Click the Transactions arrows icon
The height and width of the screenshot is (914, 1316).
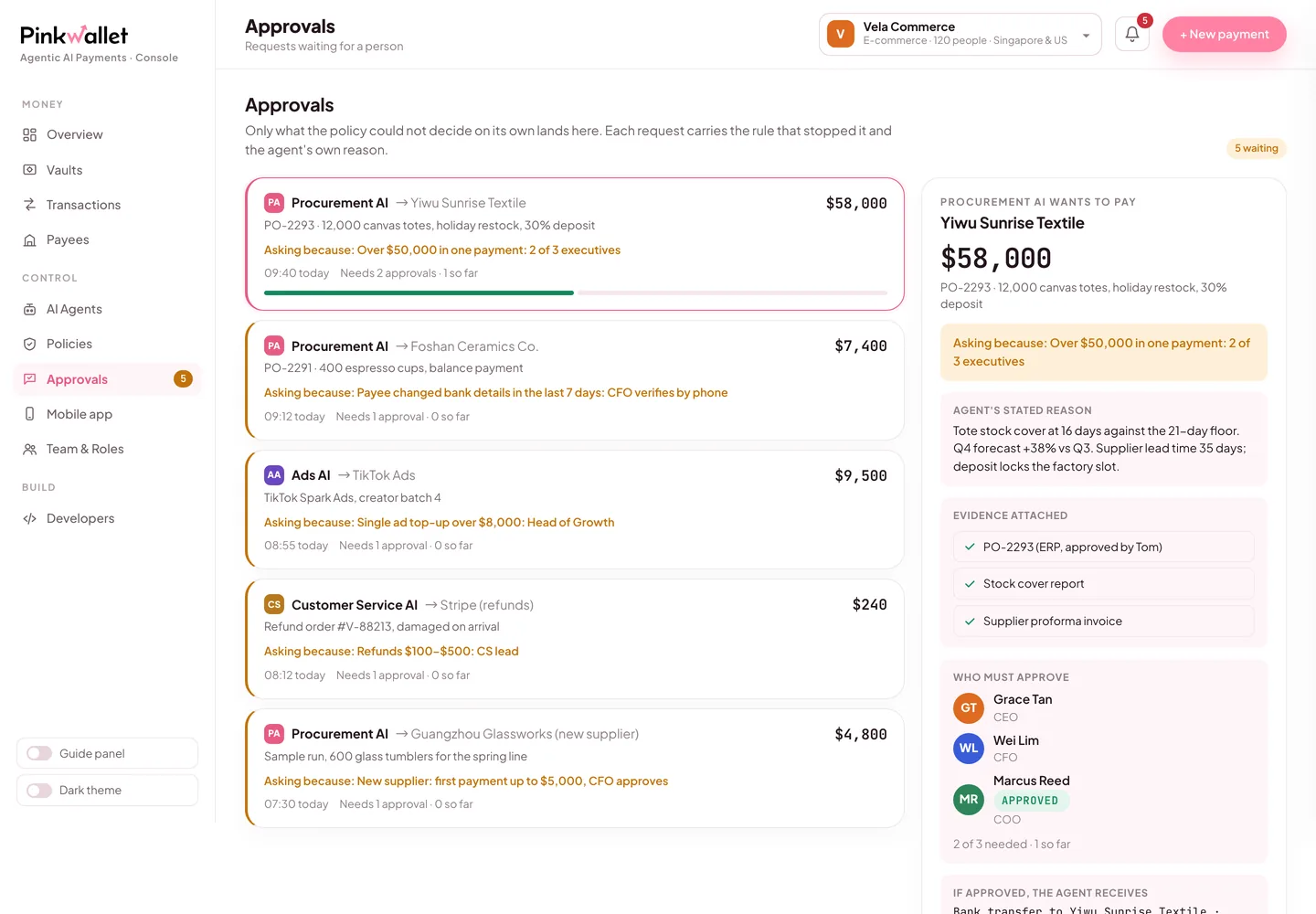29,205
